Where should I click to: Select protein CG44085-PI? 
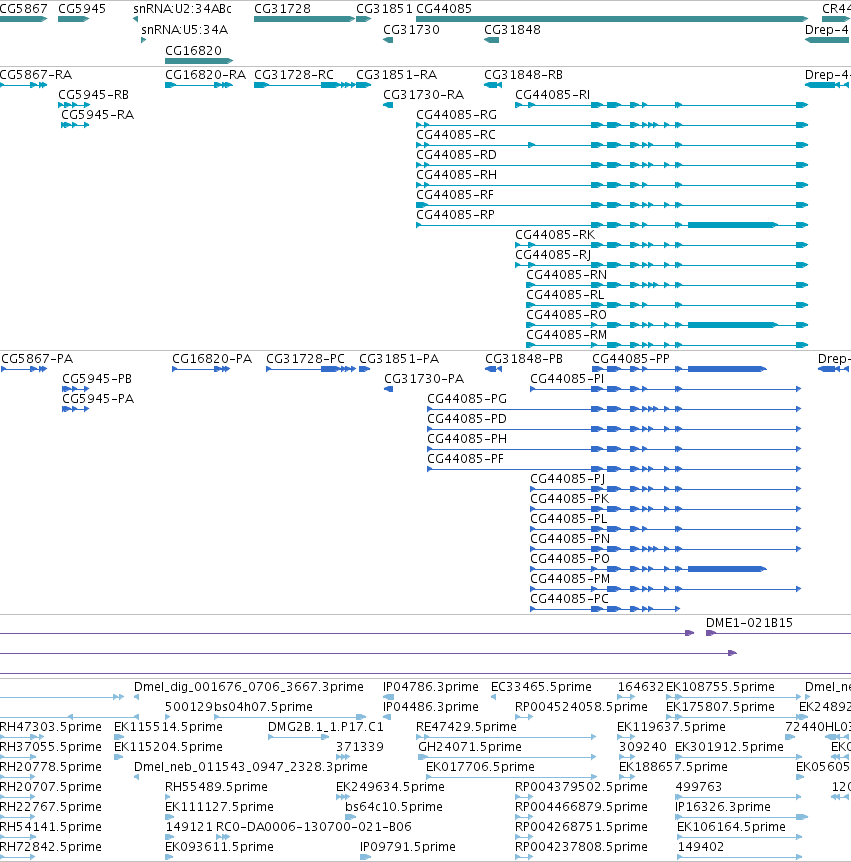(567, 379)
